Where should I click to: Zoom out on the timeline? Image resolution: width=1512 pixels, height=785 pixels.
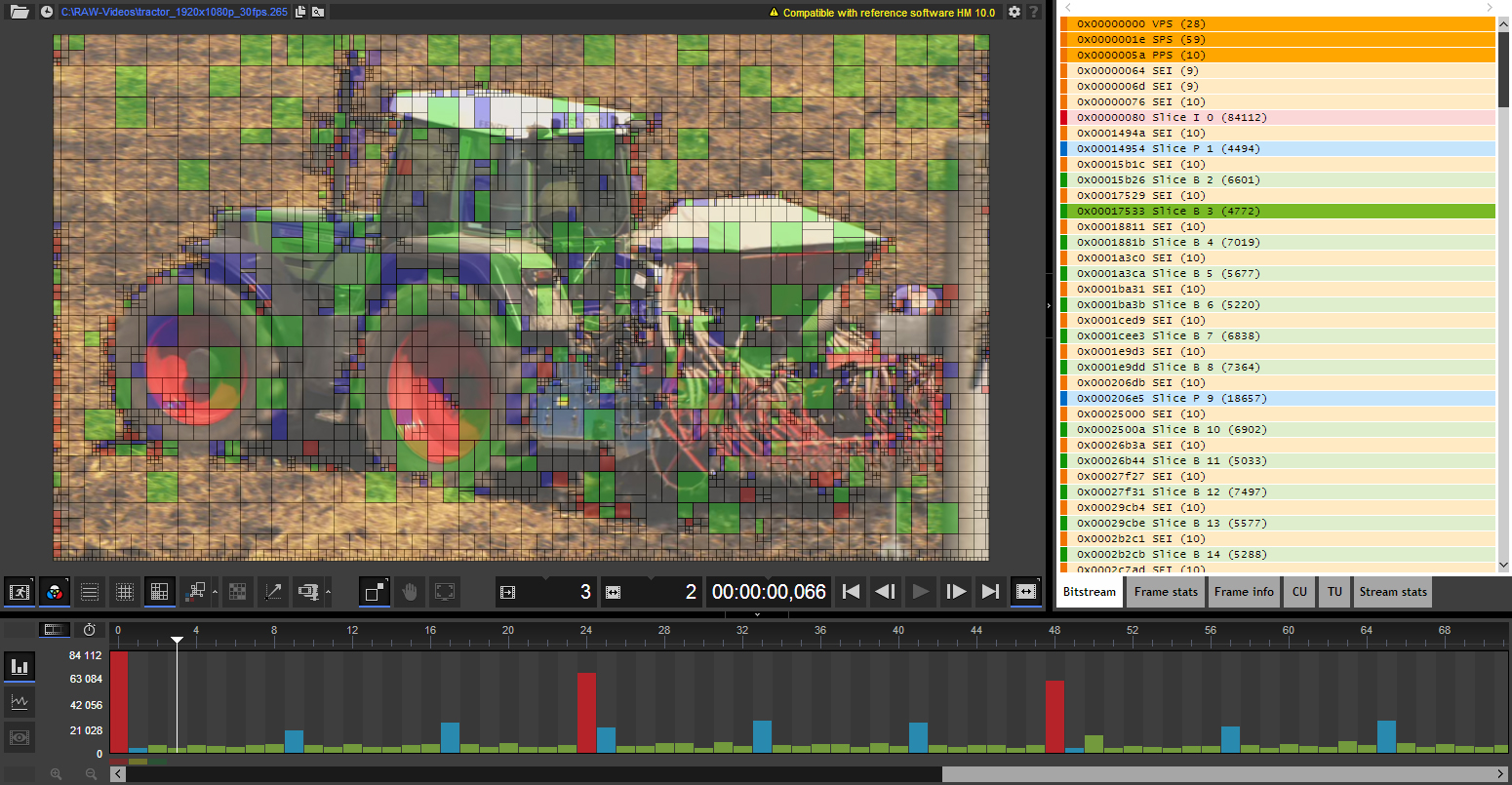(91, 774)
